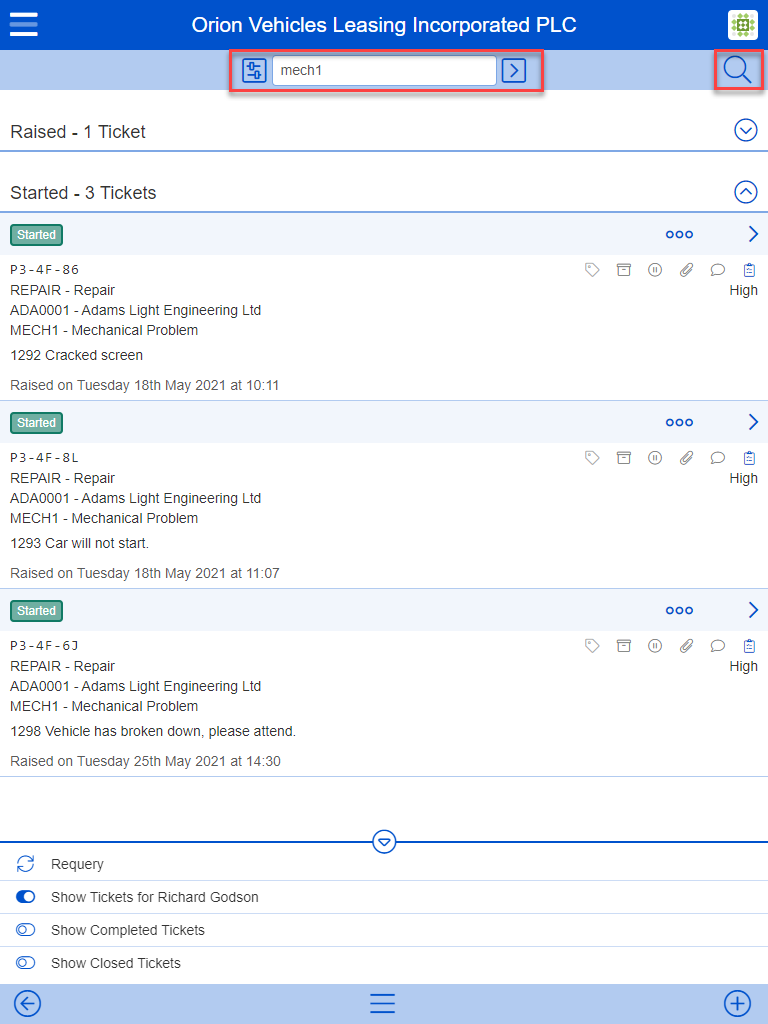Go back using bottom left arrow
The image size is (768, 1024).
(27, 1003)
